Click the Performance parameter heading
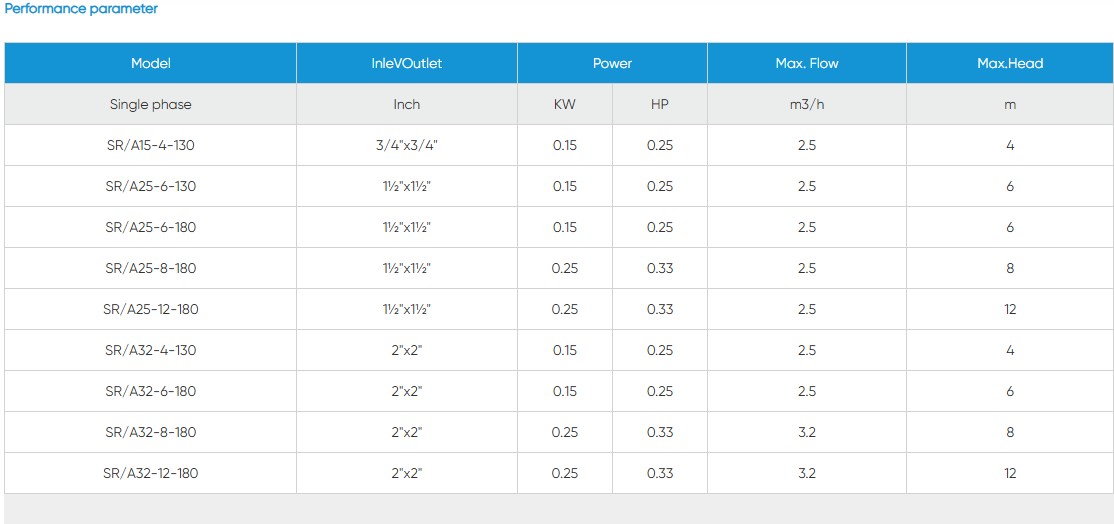The height and width of the screenshot is (524, 1114). pyautogui.click(x=82, y=9)
